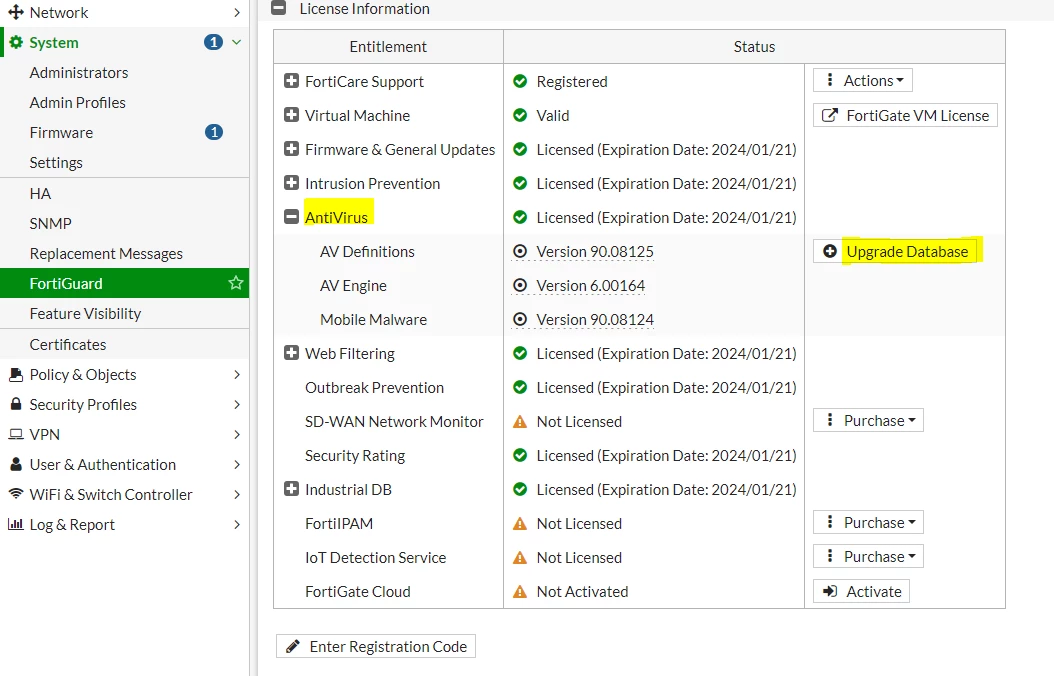Click the VPN laptop icon
The width and height of the screenshot is (1054, 676).
coord(15,434)
